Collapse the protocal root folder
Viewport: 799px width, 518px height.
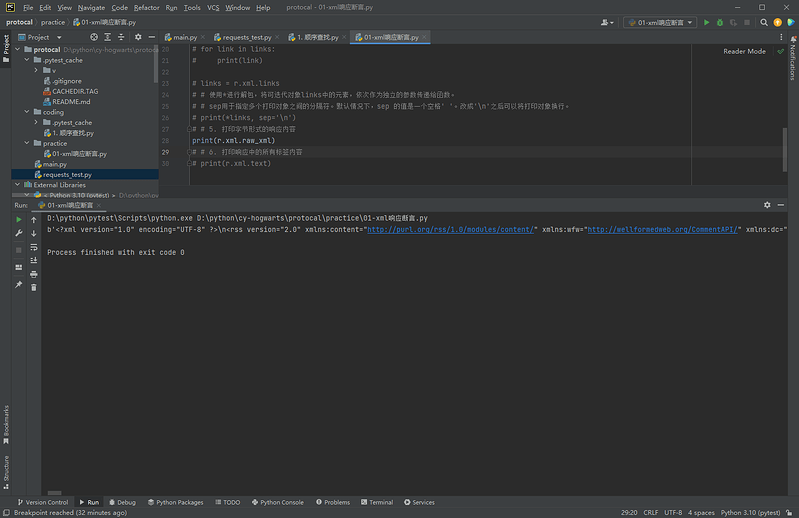[x=18, y=49]
